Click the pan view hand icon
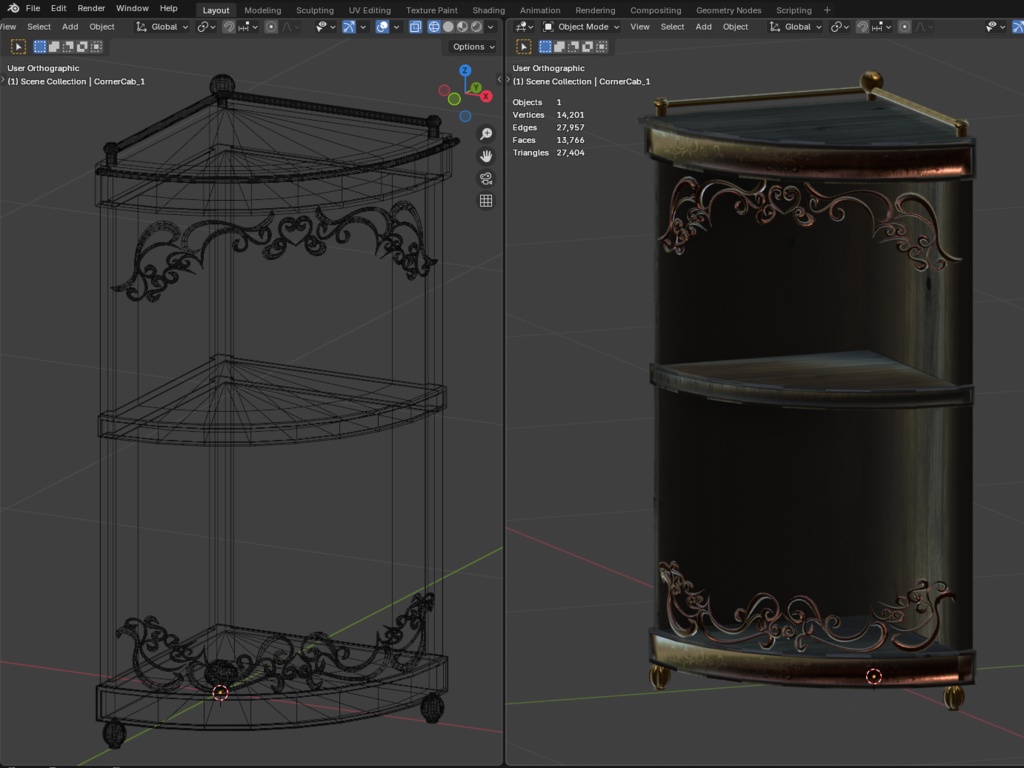 click(x=486, y=156)
